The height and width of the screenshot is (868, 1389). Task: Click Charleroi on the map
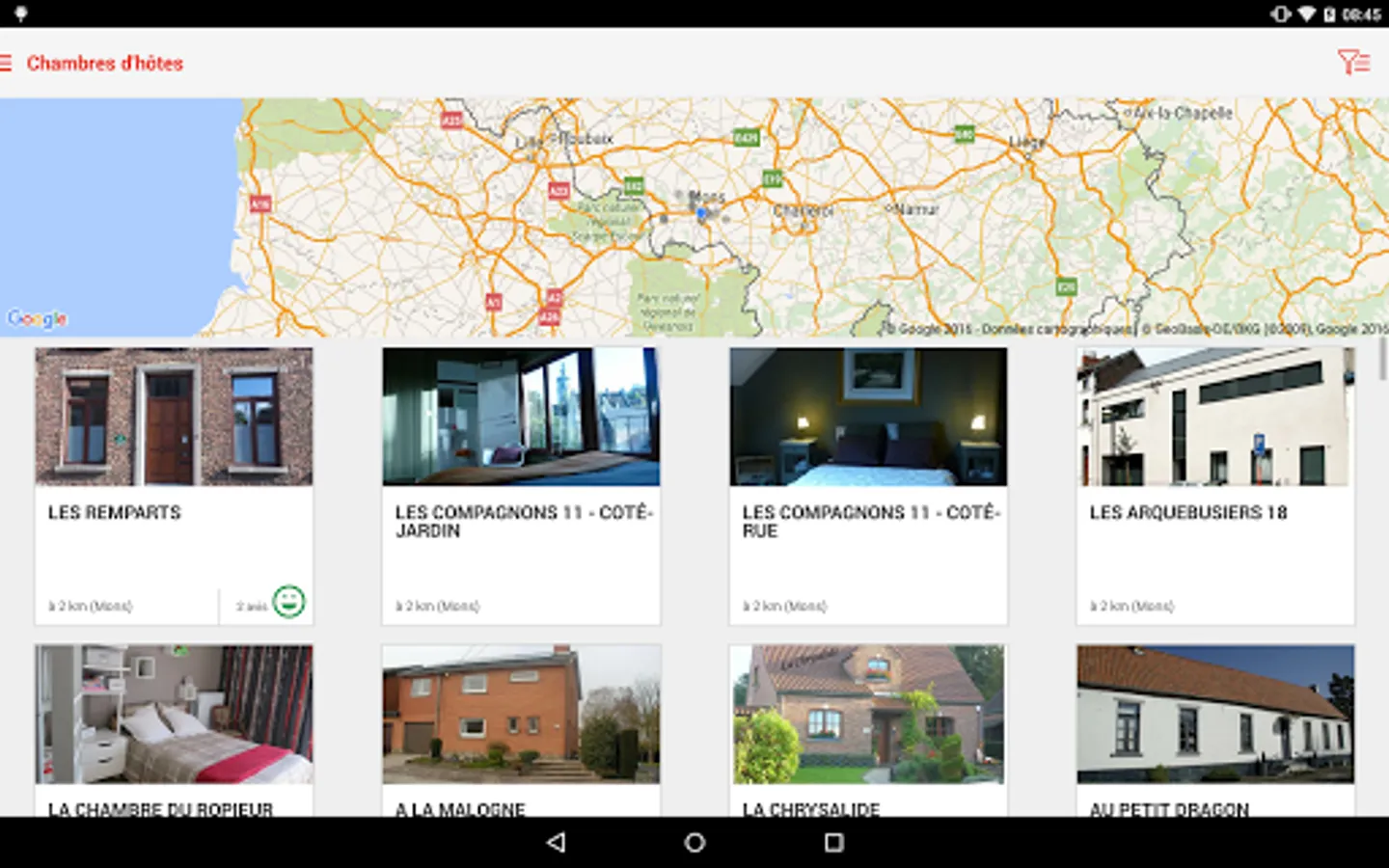click(803, 210)
